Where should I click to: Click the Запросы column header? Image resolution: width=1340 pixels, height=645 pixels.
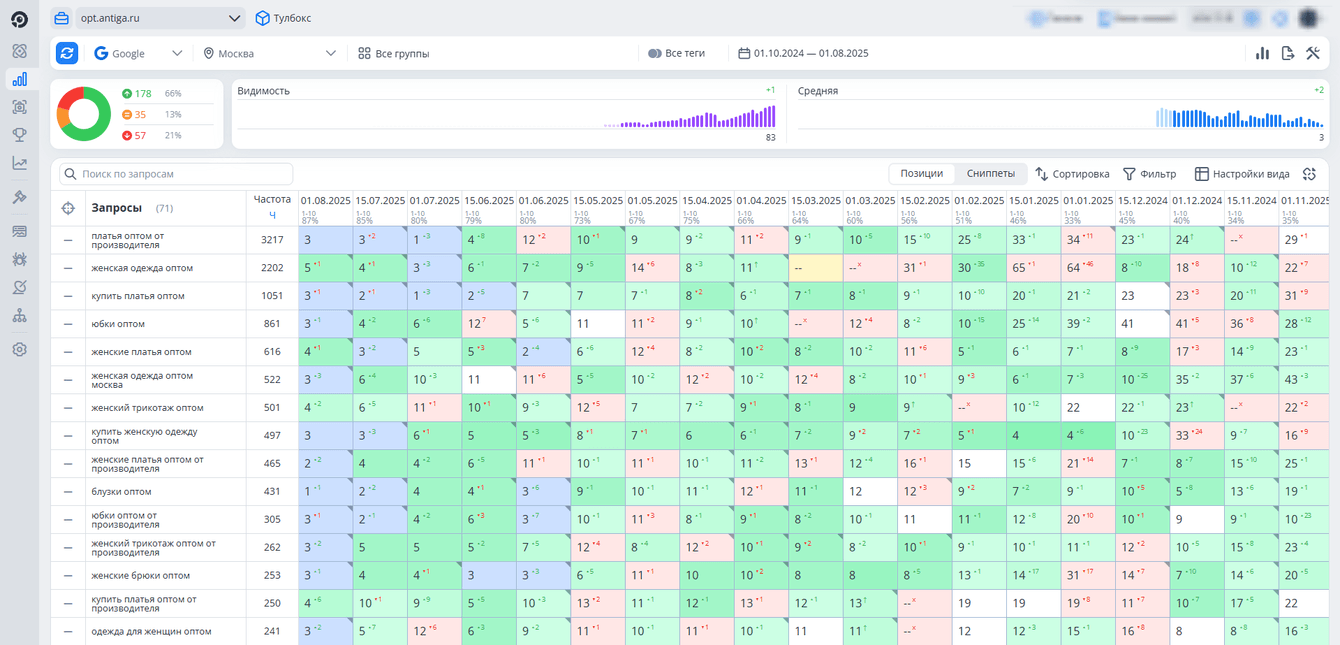[116, 208]
